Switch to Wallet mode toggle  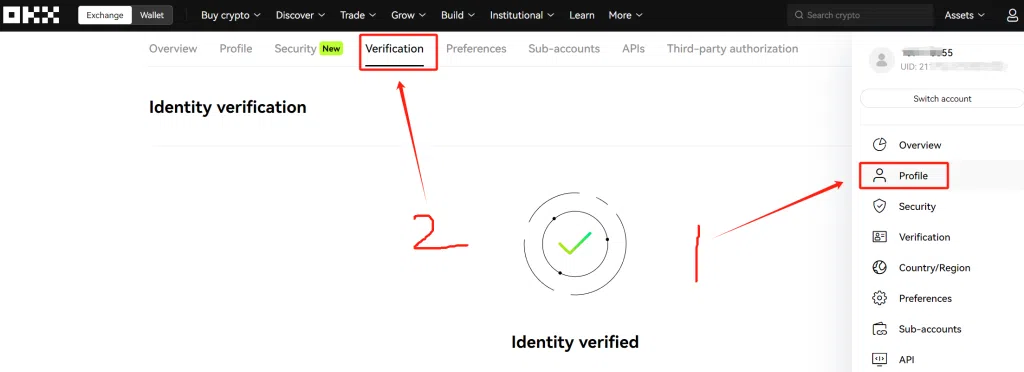pyautogui.click(x=152, y=15)
